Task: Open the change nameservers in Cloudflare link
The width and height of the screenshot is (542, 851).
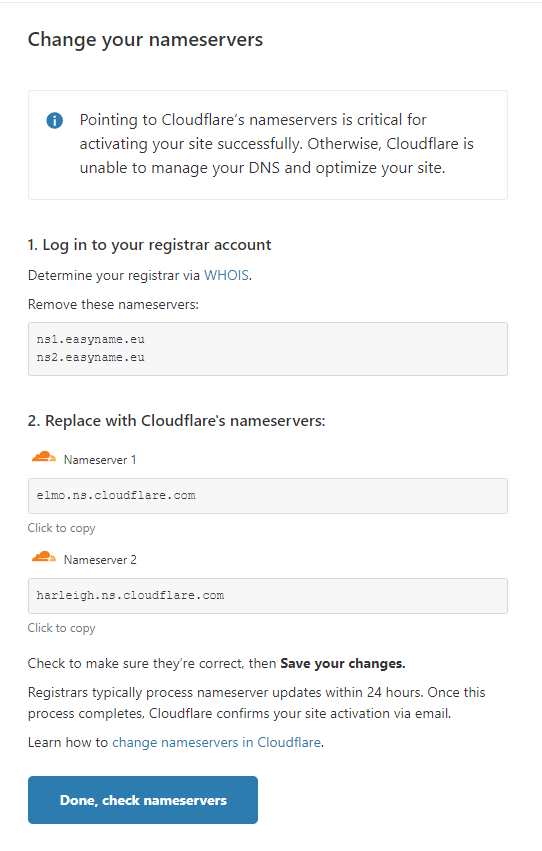Action: click(216, 742)
